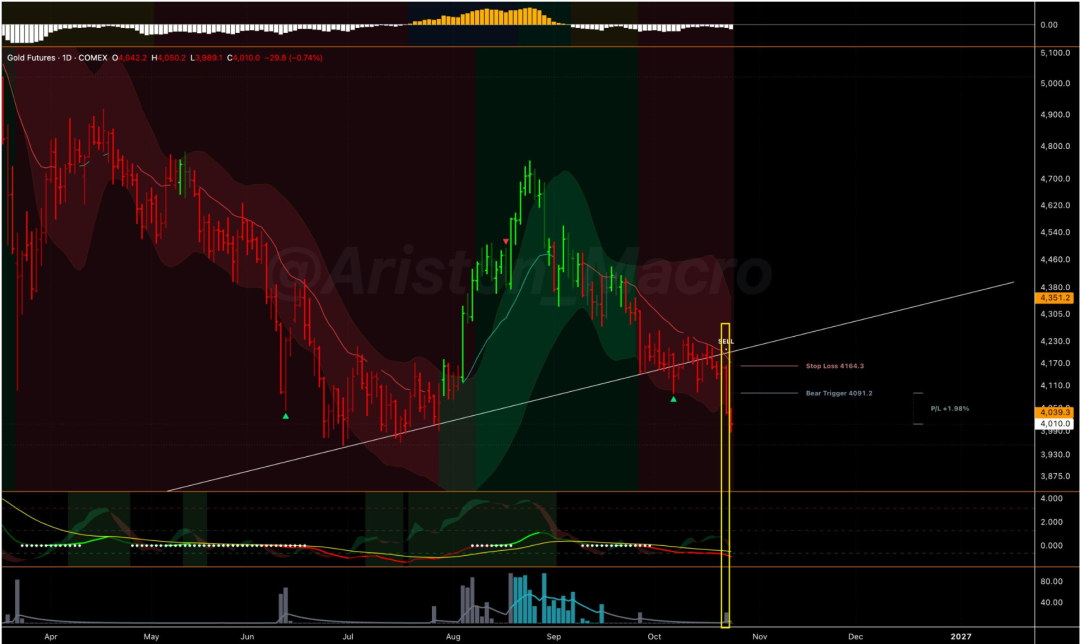Click the 4,620.0 price axis label
This screenshot has height=644, width=1080.
click(1055, 205)
